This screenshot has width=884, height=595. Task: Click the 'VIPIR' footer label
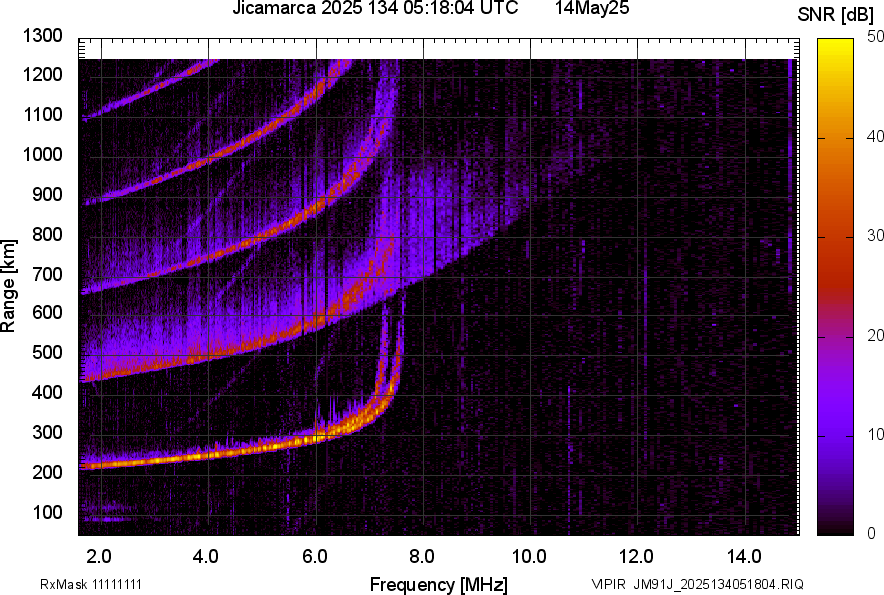(608, 584)
